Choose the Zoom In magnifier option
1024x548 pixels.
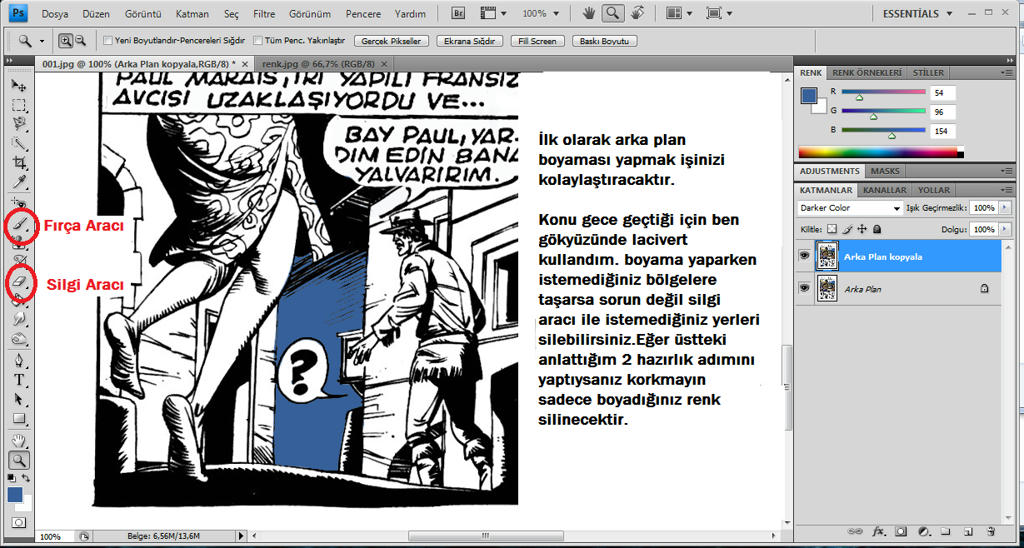point(66,40)
